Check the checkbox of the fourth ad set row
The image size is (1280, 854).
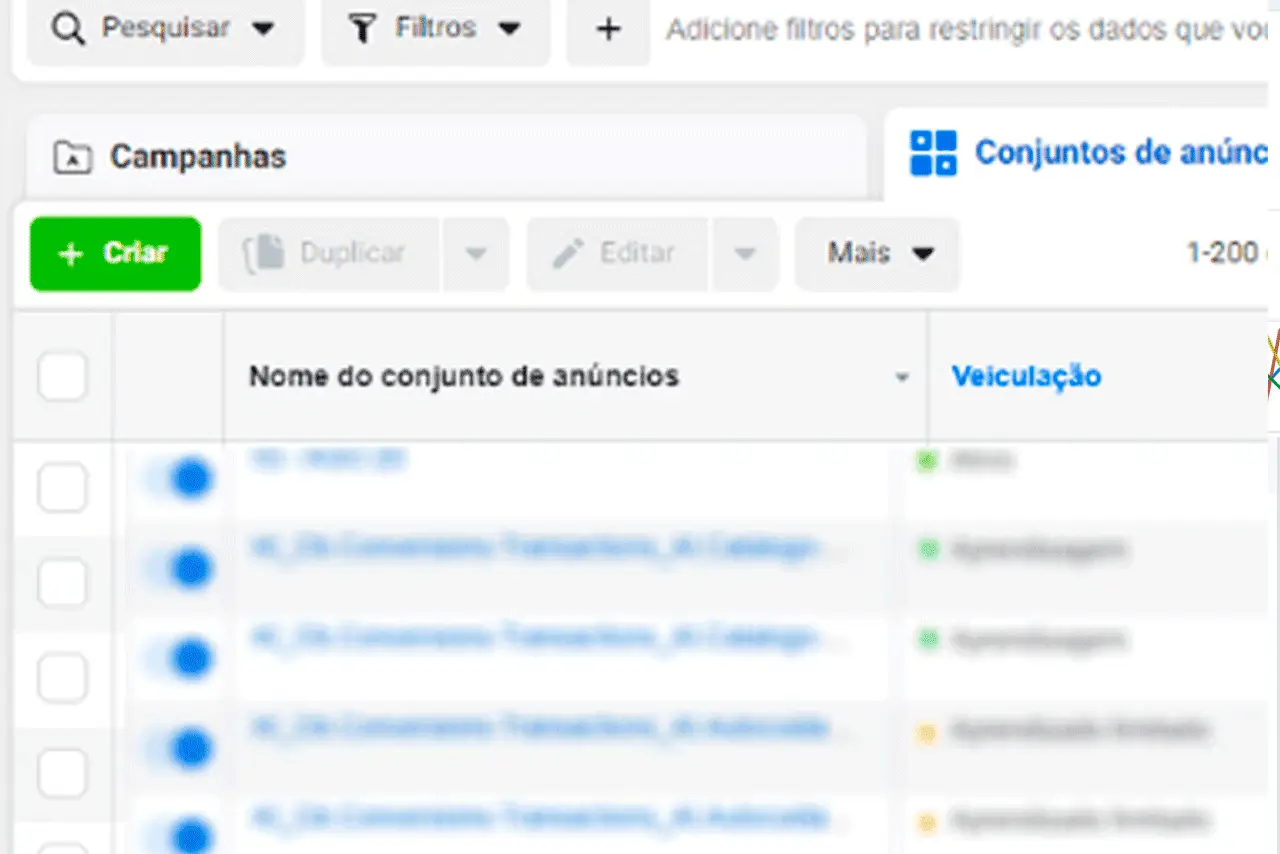[x=62, y=772]
